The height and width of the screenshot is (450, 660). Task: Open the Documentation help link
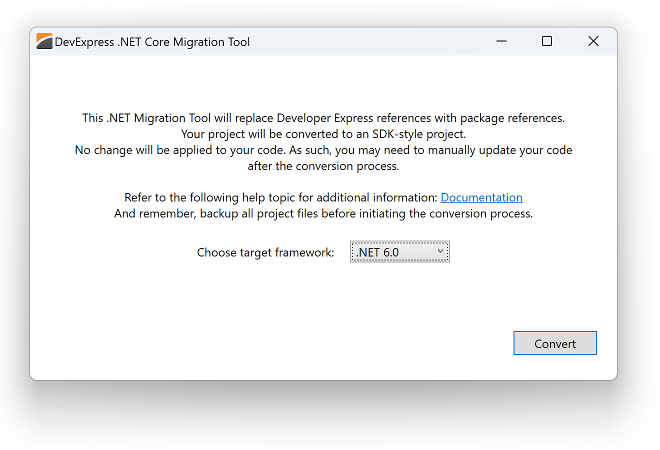point(482,197)
